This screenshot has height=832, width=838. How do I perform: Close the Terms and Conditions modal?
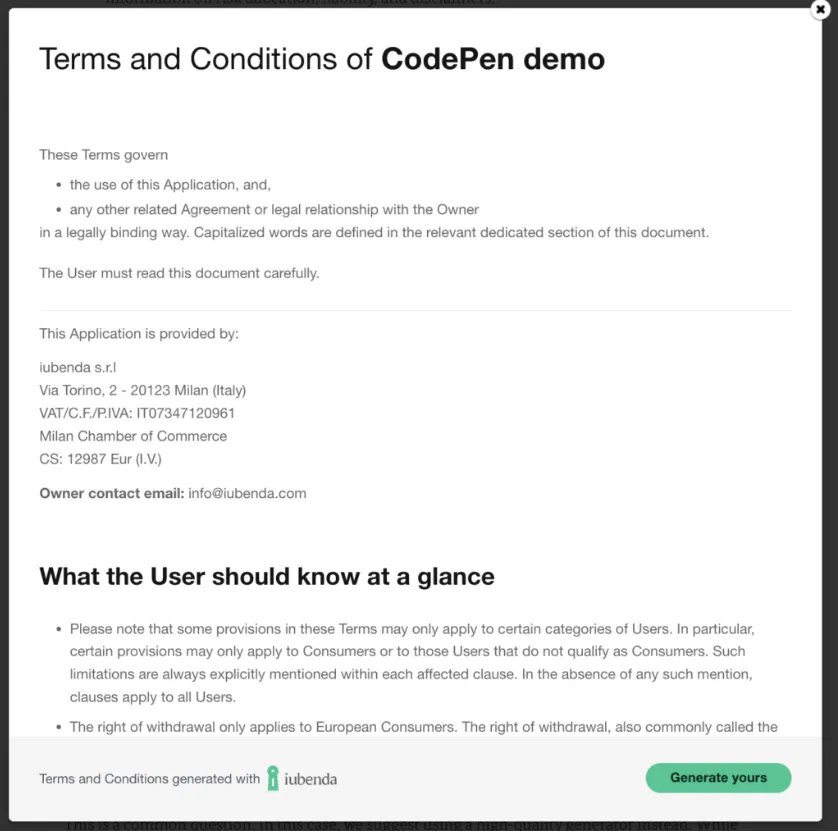pos(820,10)
